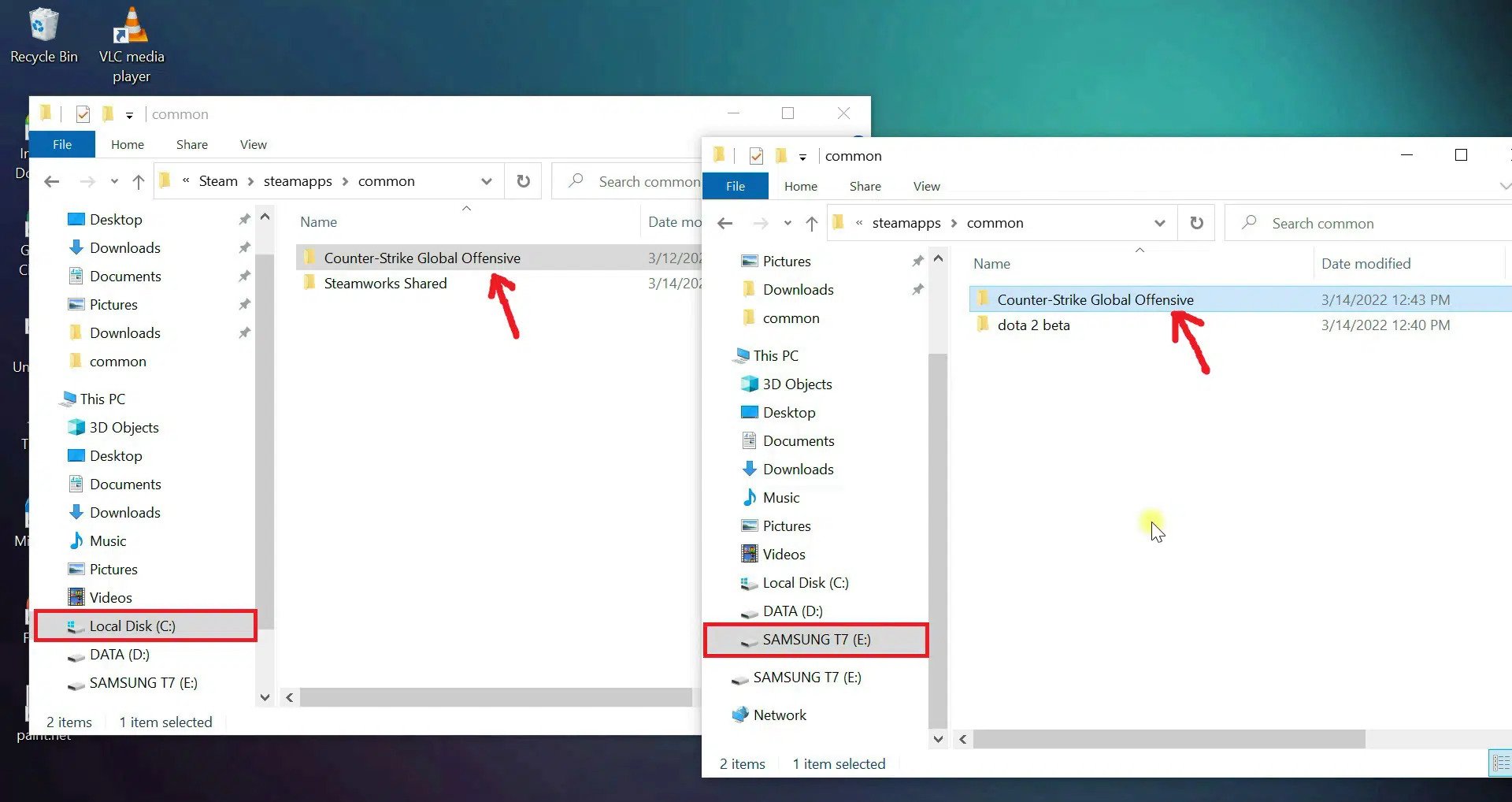Click Back arrow in left common window
Image resolution: width=1512 pixels, height=802 pixels.
click(x=52, y=182)
